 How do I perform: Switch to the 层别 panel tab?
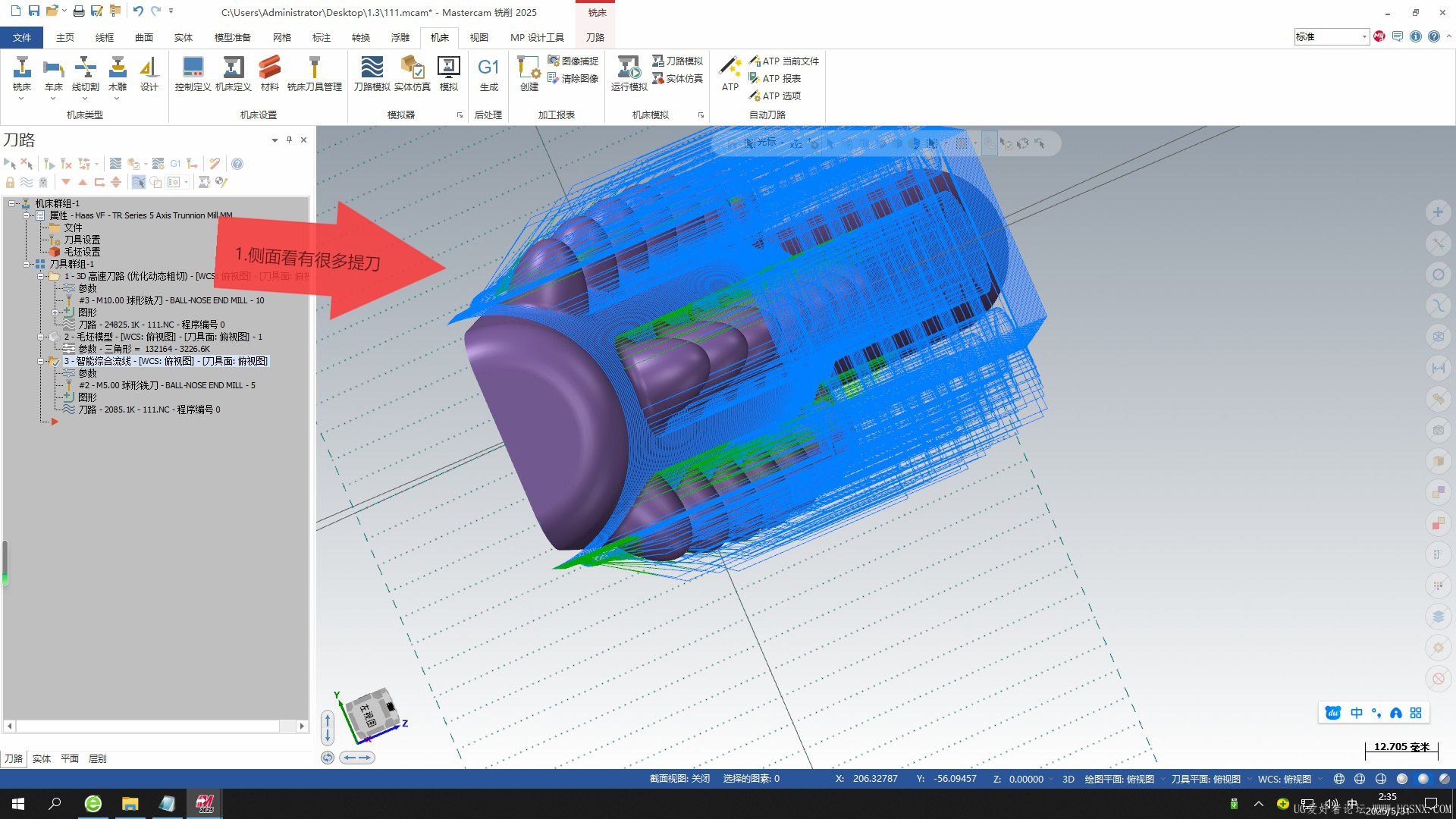tap(97, 758)
